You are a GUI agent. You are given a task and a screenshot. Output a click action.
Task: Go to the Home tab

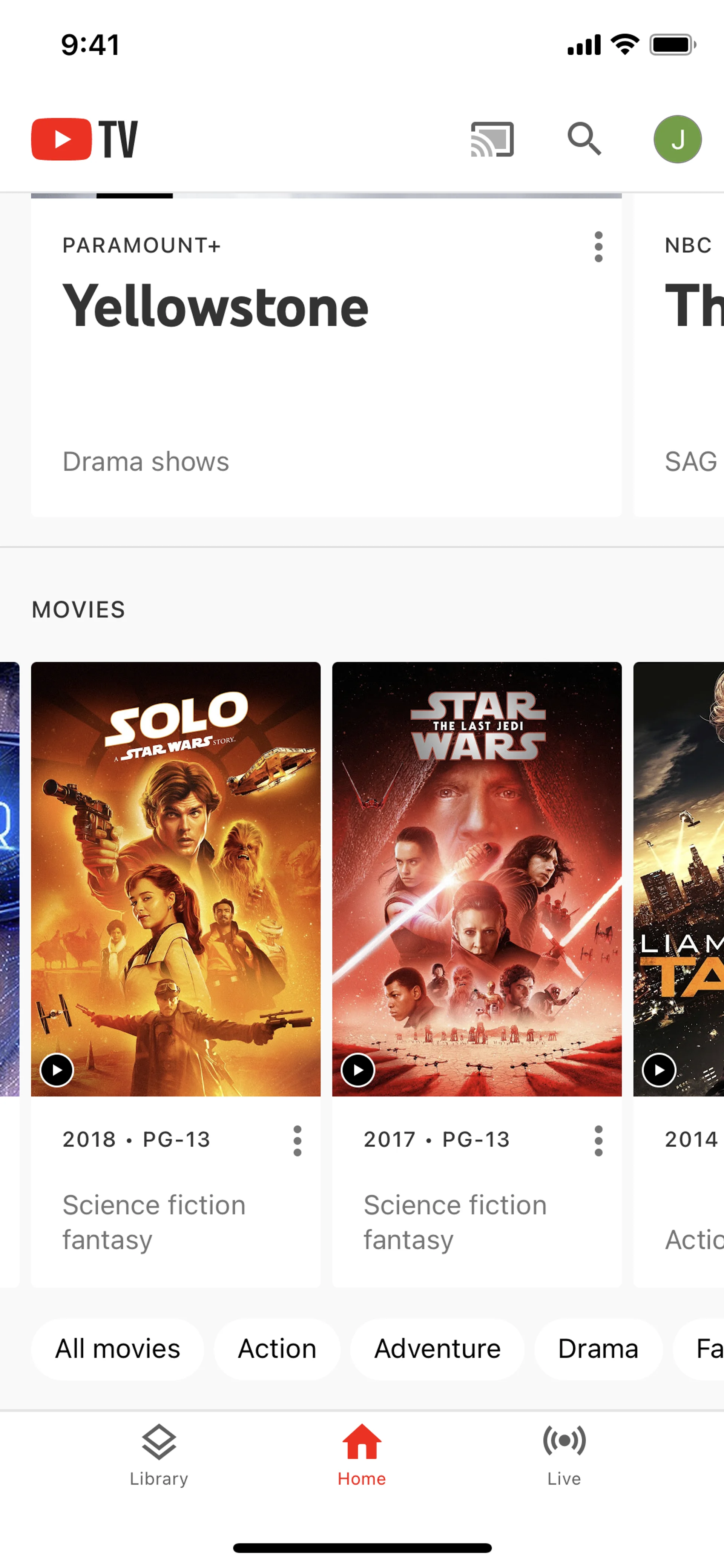pos(362,1455)
